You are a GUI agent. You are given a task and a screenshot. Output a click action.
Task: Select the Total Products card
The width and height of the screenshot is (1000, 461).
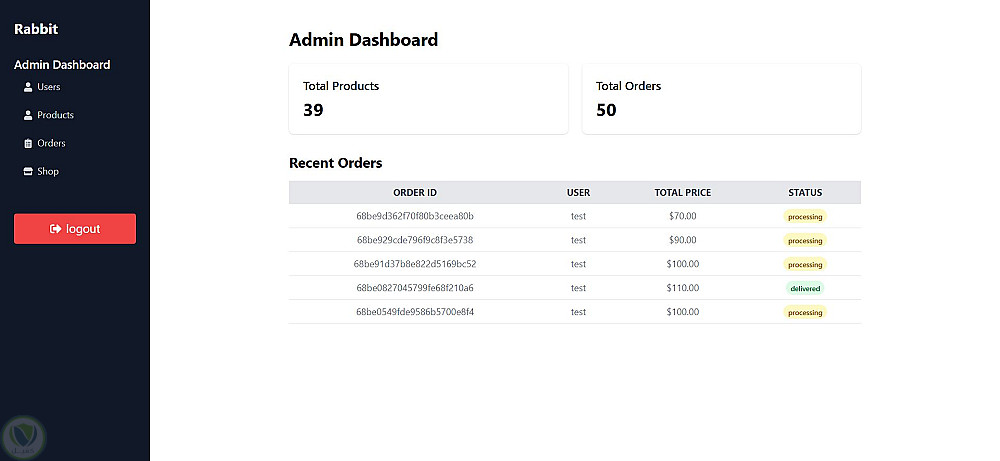(428, 99)
